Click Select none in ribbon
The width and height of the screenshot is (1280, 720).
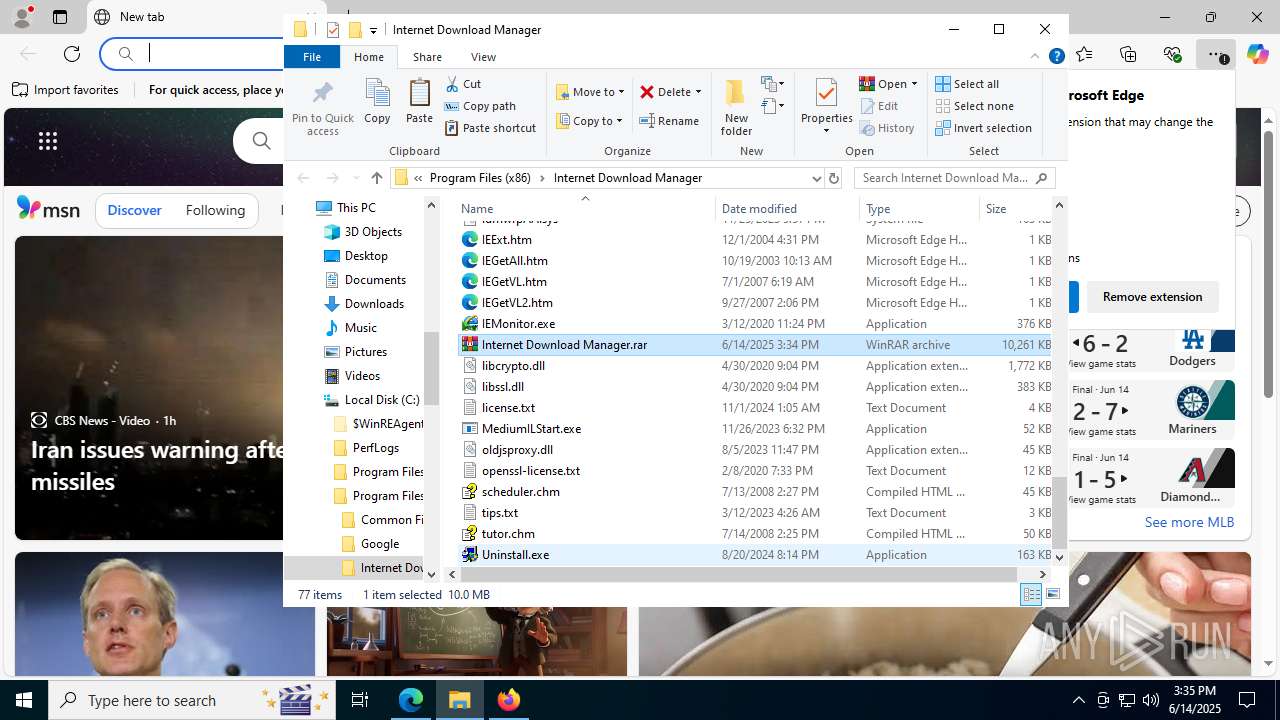click(x=974, y=106)
